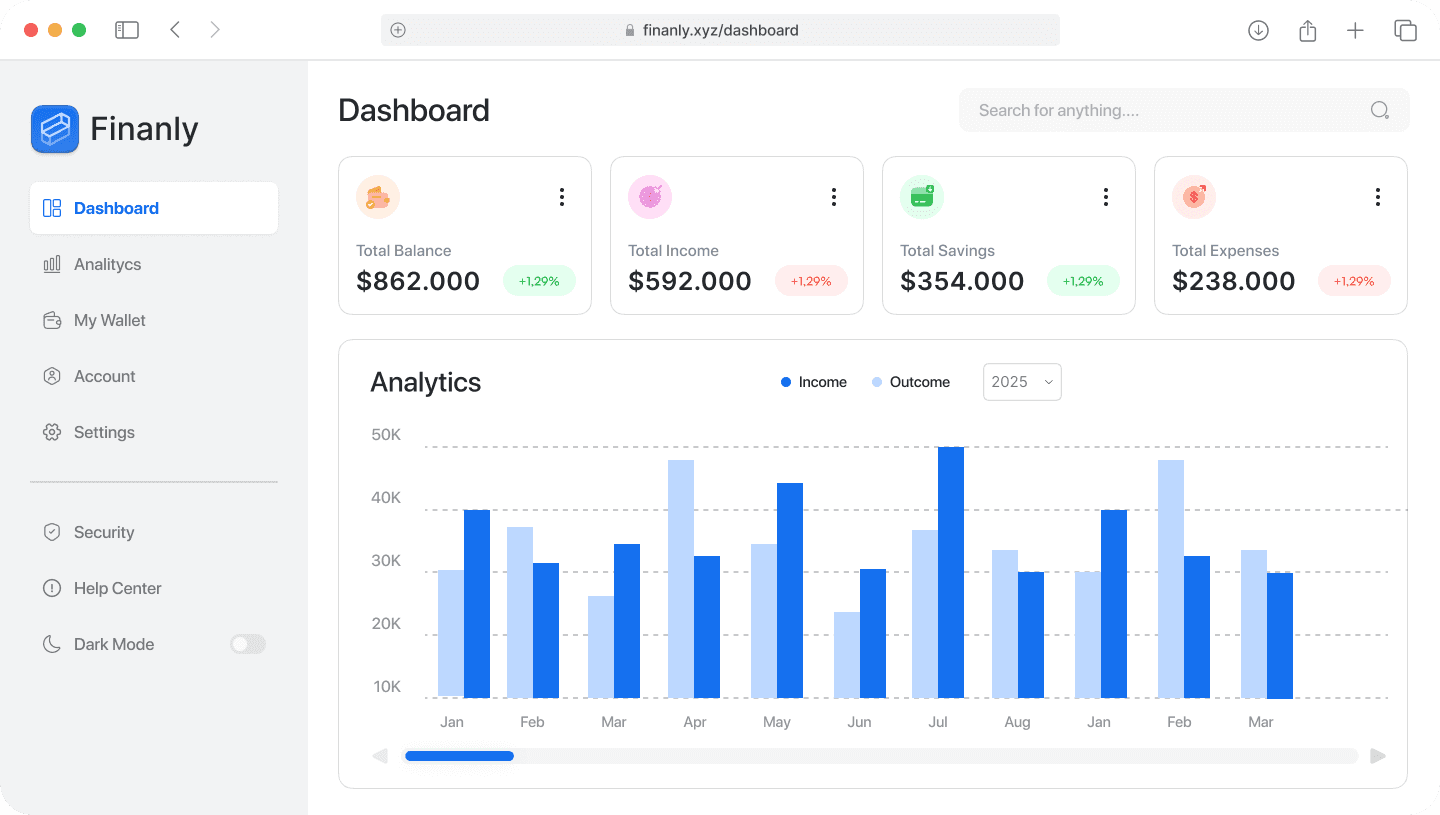Viewport: 1440px width, 815px height.
Task: Open the Total Income card options menu
Action: point(834,197)
